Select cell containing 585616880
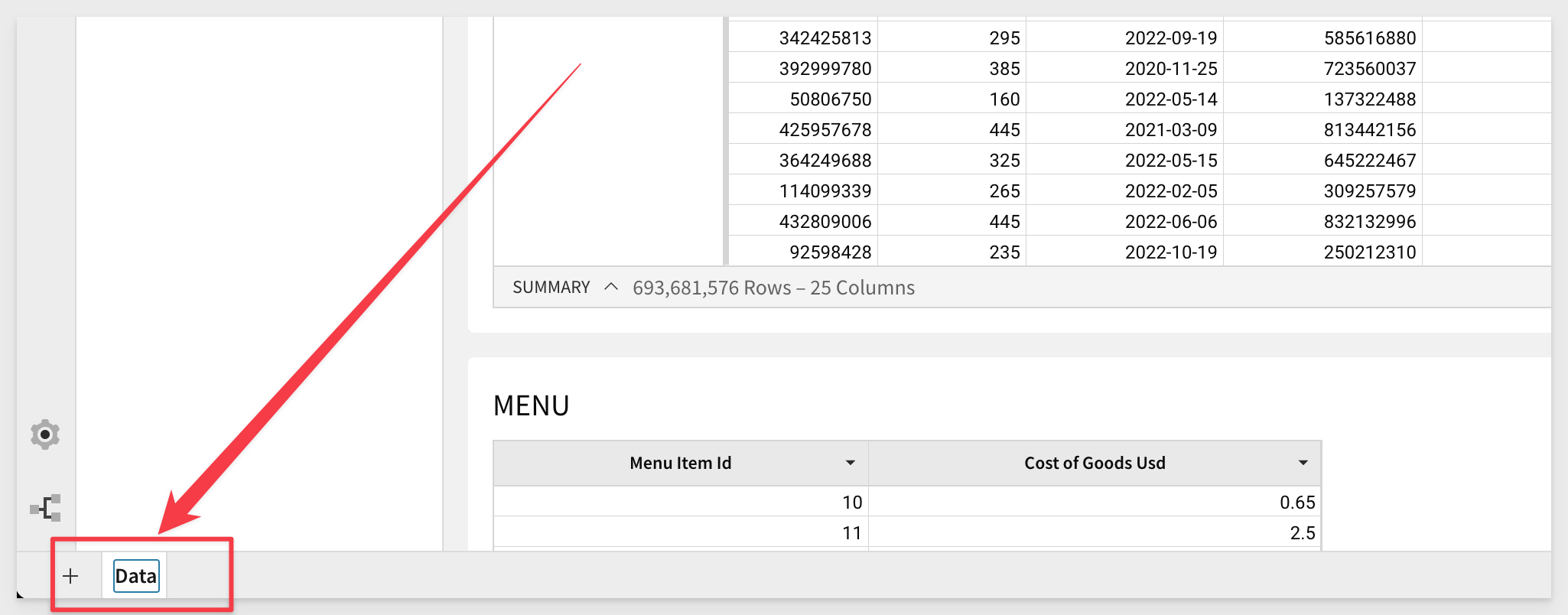 (x=1369, y=38)
